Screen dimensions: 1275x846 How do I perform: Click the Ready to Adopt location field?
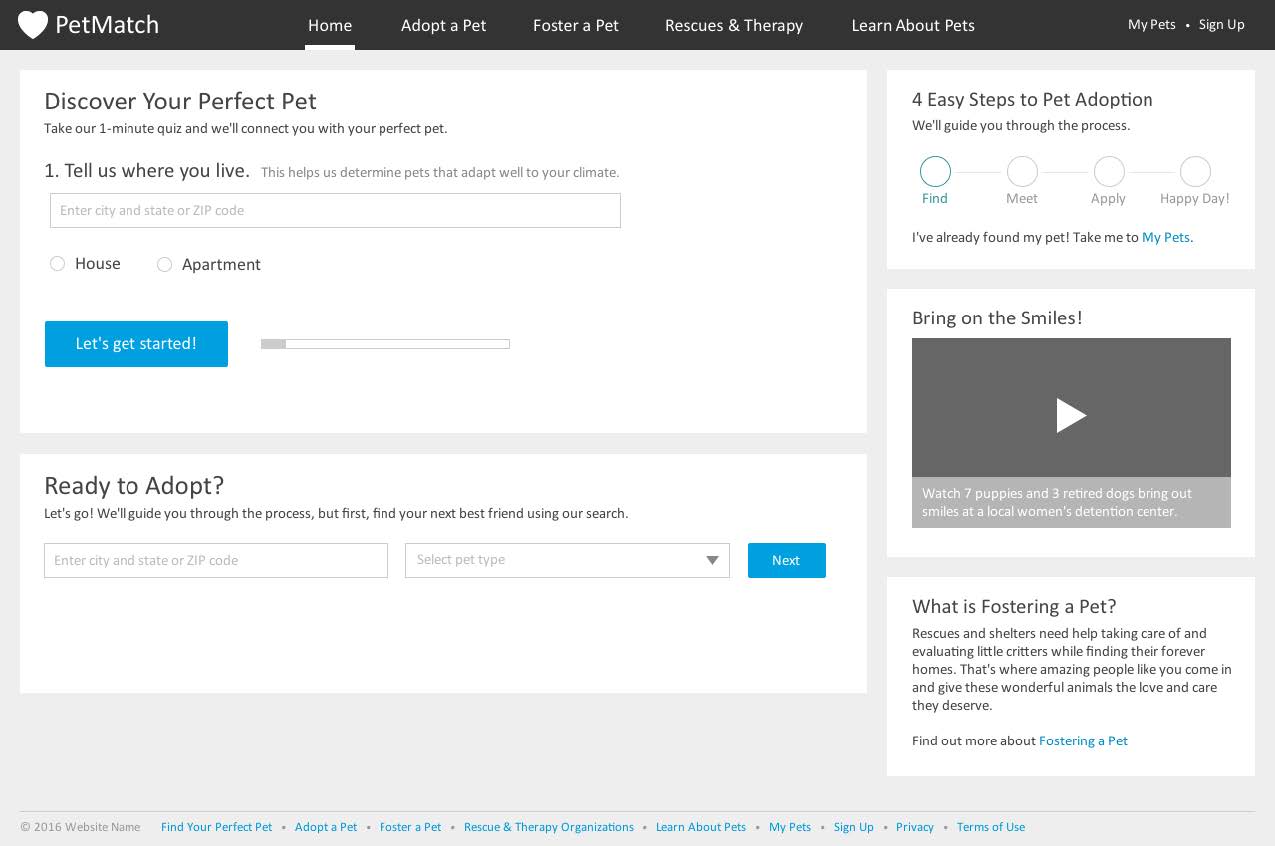pyautogui.click(x=215, y=561)
